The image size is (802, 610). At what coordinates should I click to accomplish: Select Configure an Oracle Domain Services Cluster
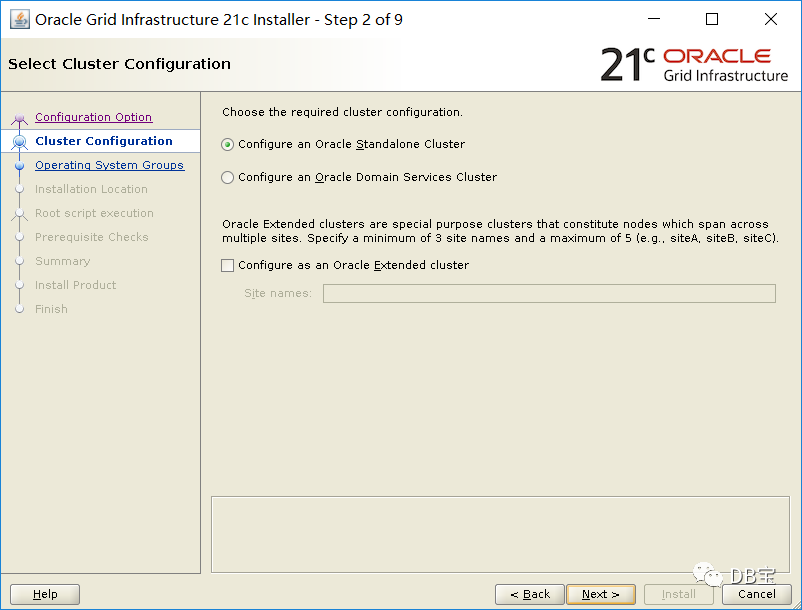(359, 177)
